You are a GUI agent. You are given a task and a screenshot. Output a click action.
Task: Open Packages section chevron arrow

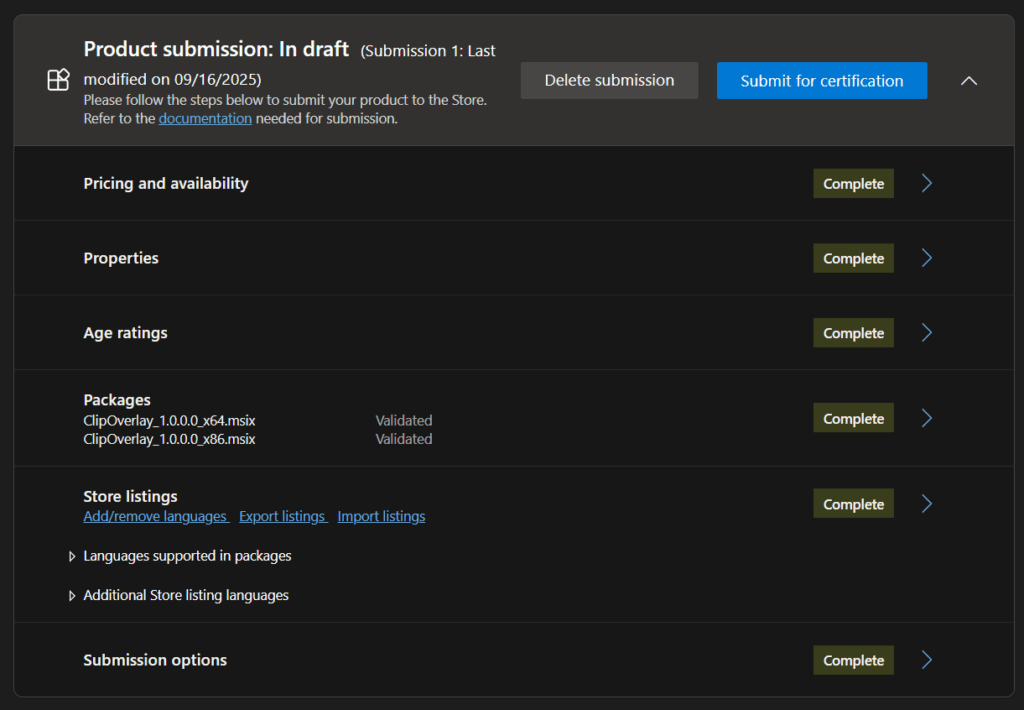pyautogui.click(x=927, y=418)
